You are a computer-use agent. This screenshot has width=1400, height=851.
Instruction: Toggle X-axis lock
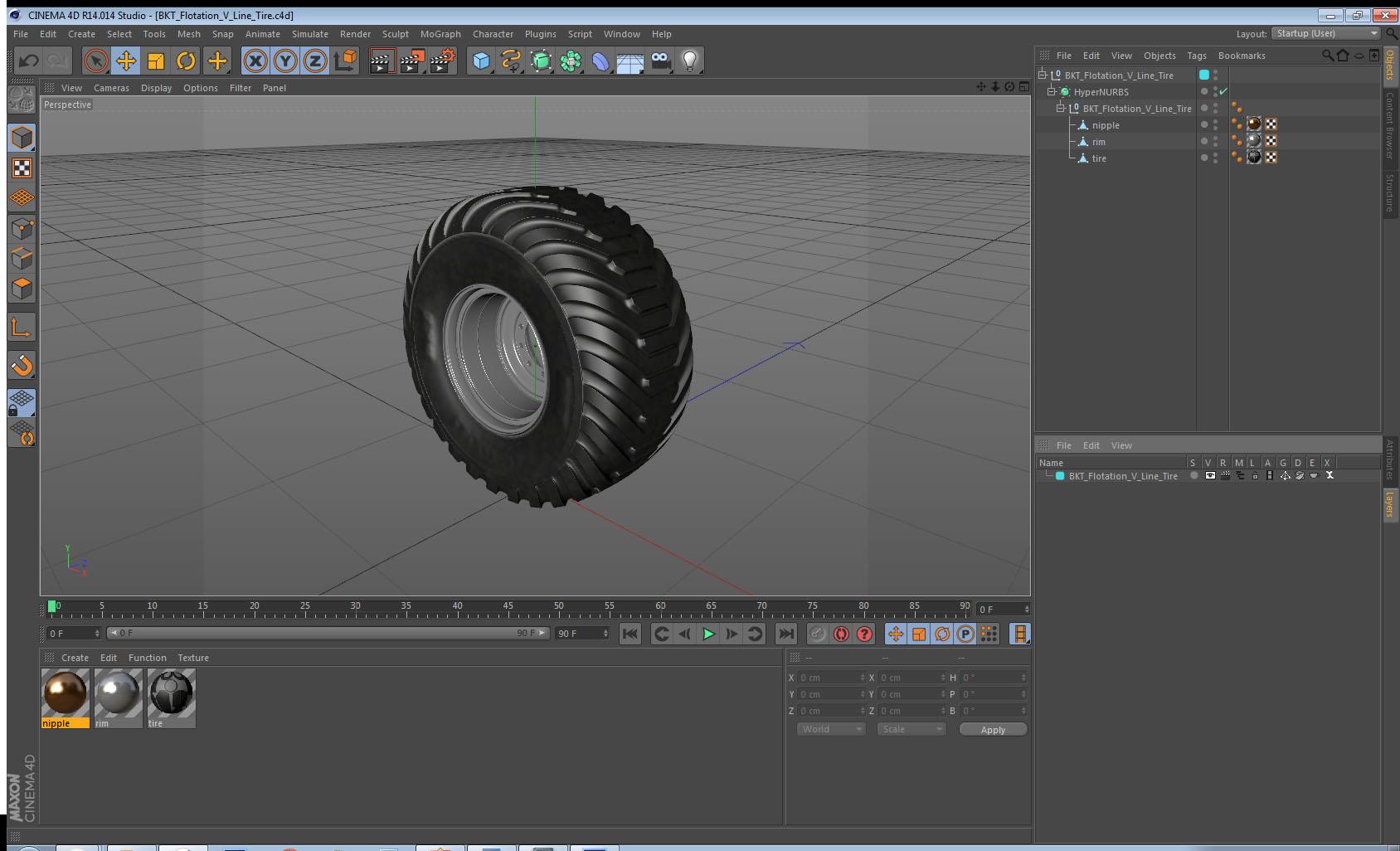click(255, 61)
